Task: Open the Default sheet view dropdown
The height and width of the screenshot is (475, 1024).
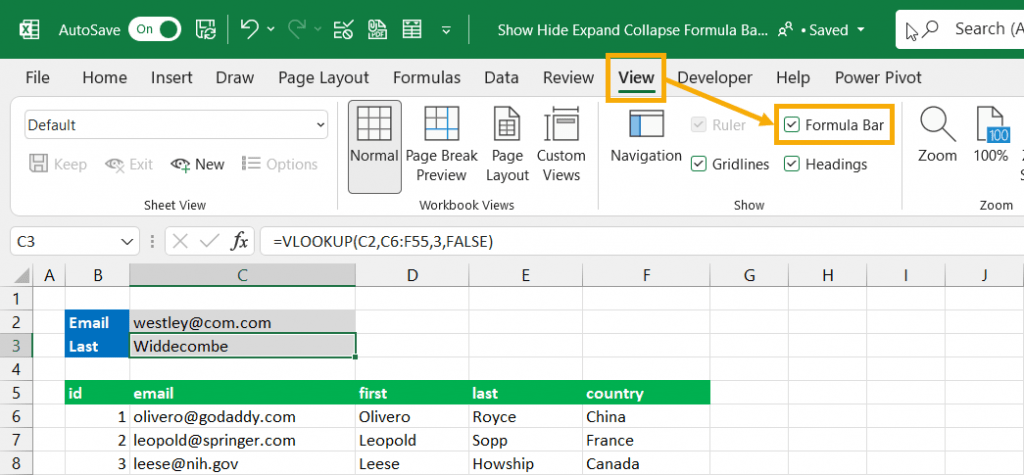Action: [320, 125]
